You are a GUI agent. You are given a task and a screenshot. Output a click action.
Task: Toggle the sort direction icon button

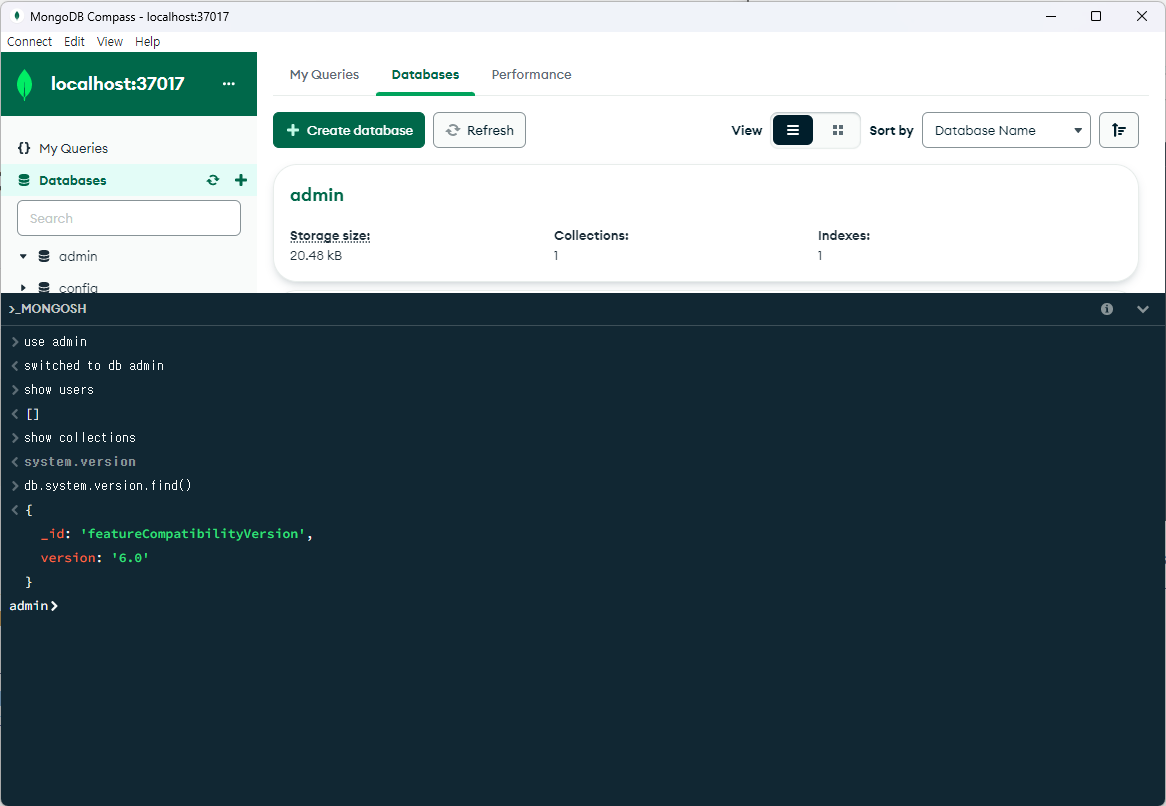pos(1118,130)
